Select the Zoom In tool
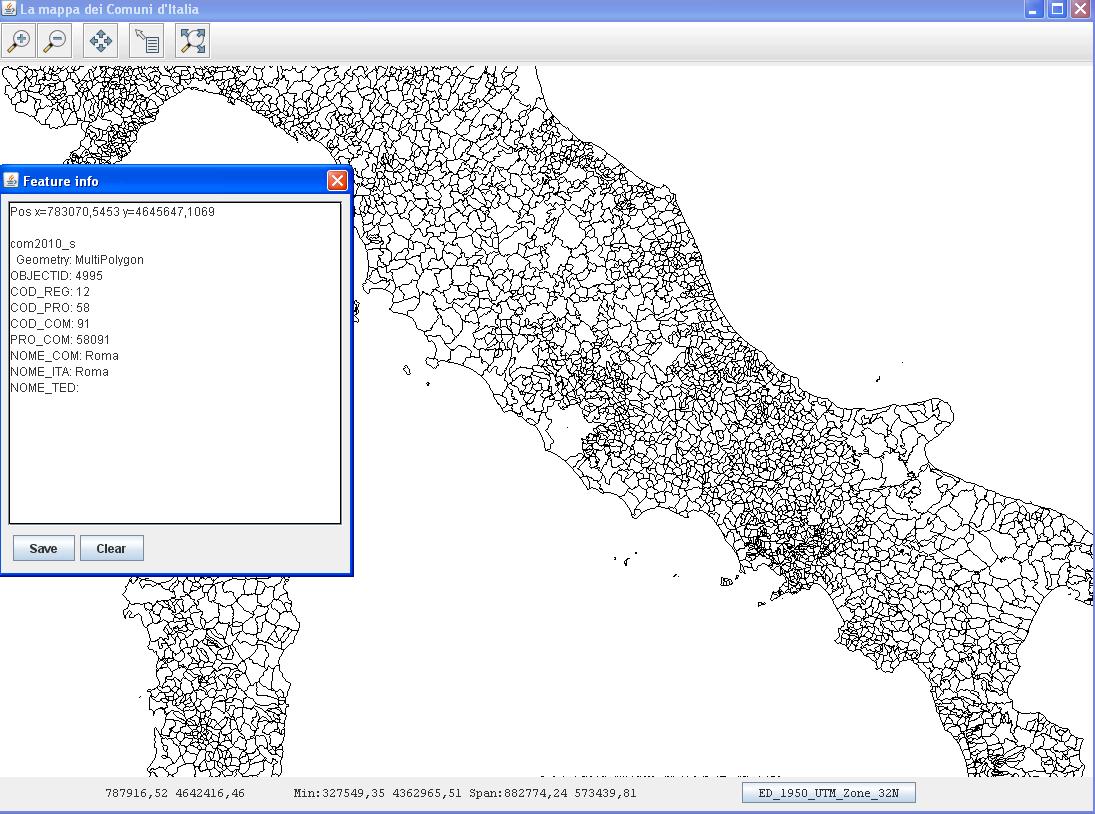 tap(19, 41)
